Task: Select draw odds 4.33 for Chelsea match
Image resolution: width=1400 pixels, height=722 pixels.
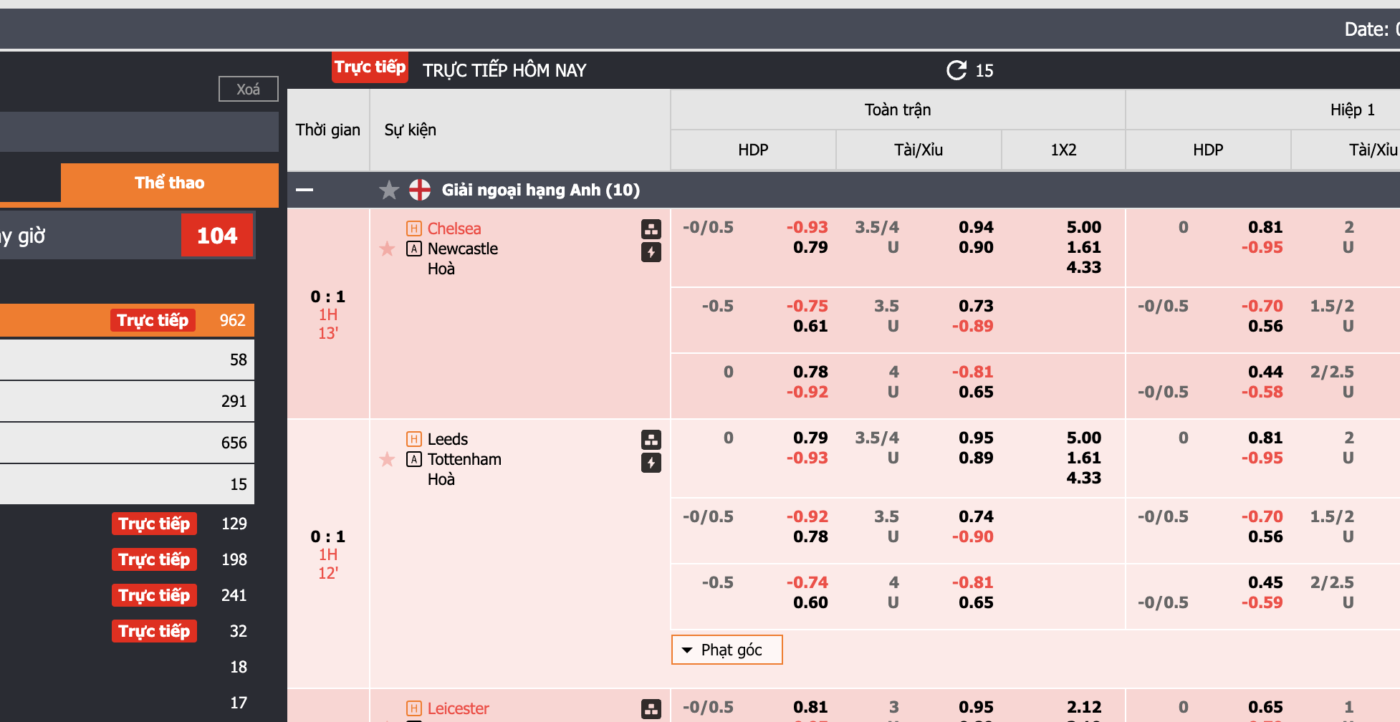Action: [x=1084, y=267]
